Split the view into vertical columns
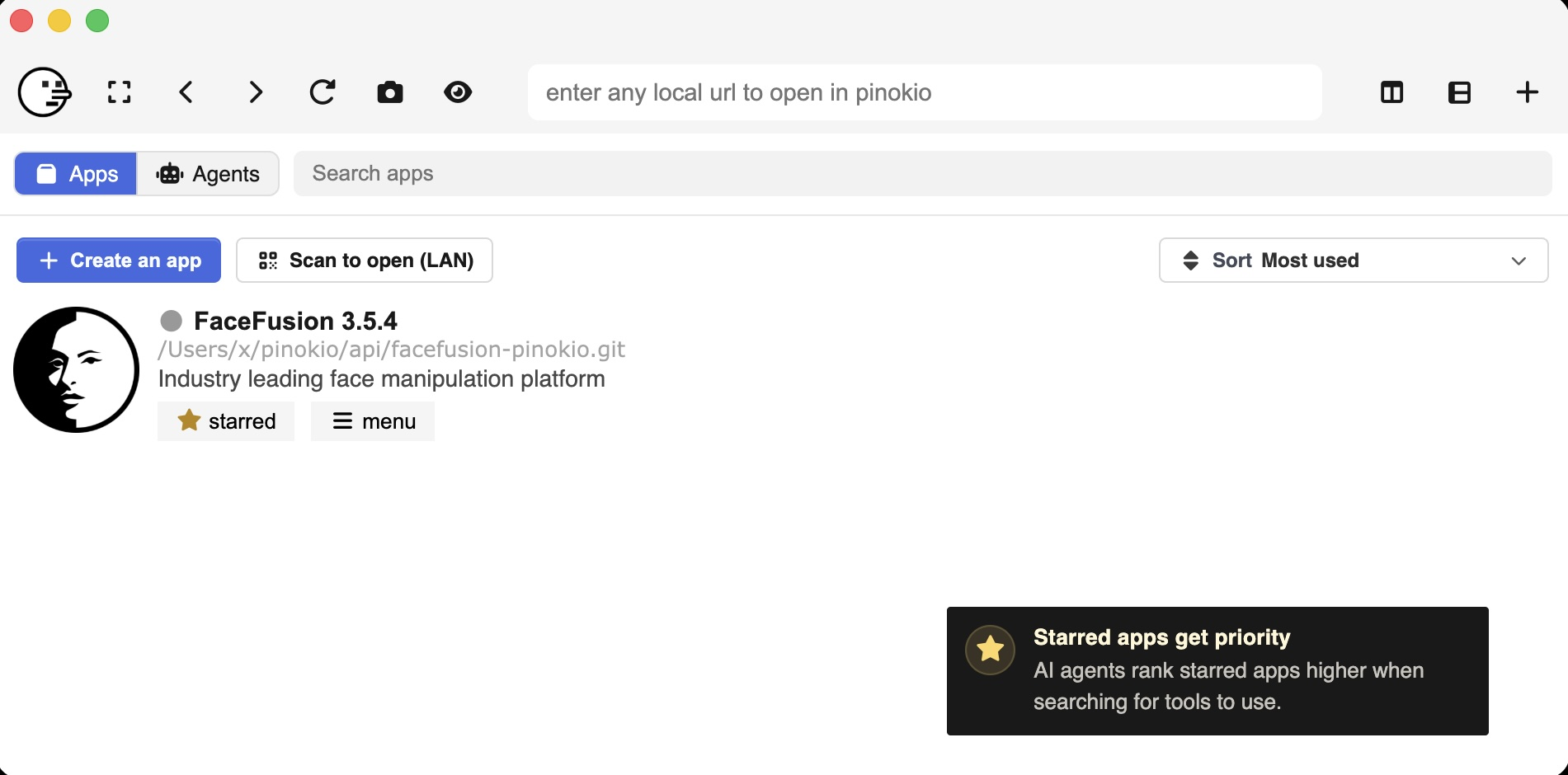 pos(1391,92)
